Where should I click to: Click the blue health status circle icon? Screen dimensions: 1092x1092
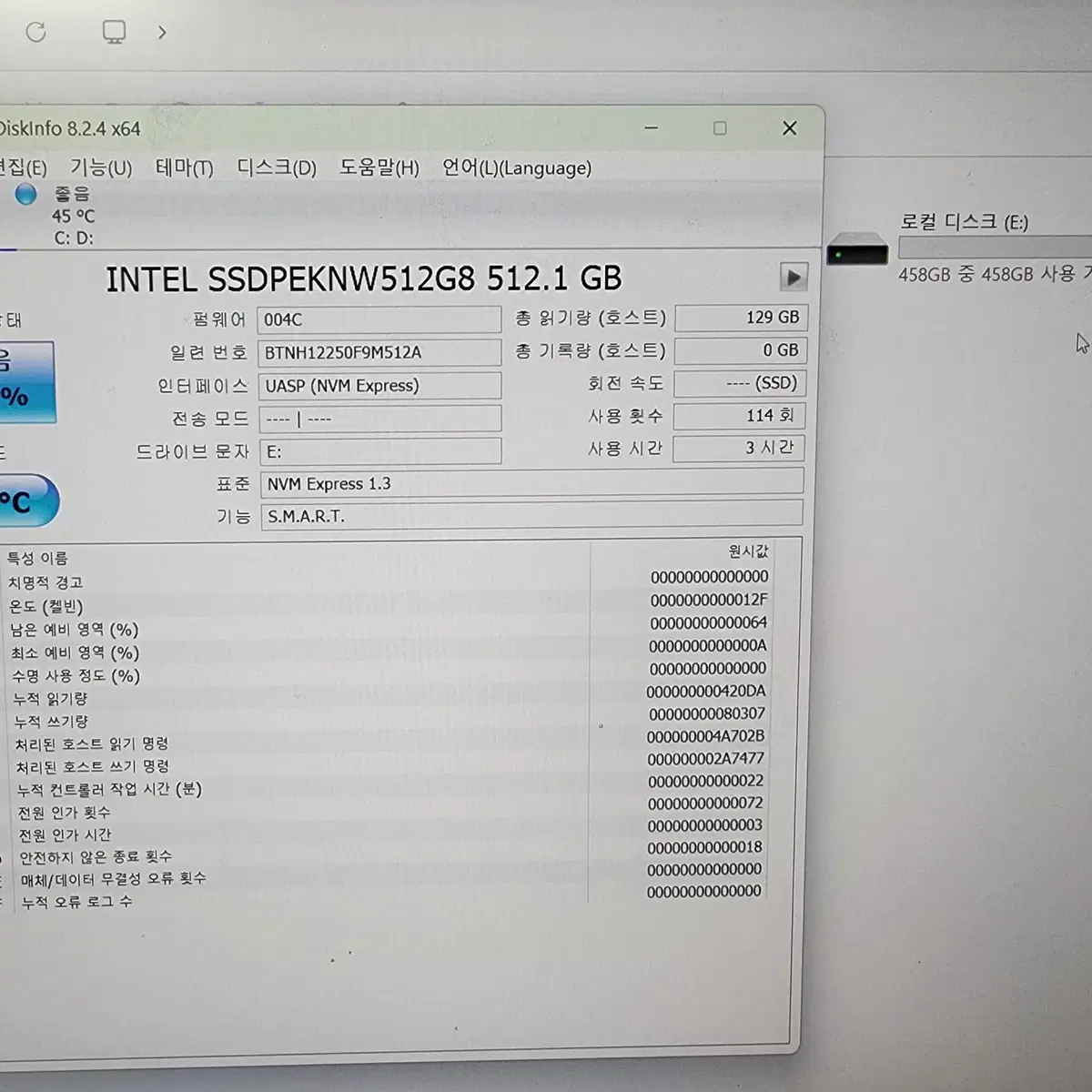[x=25, y=193]
